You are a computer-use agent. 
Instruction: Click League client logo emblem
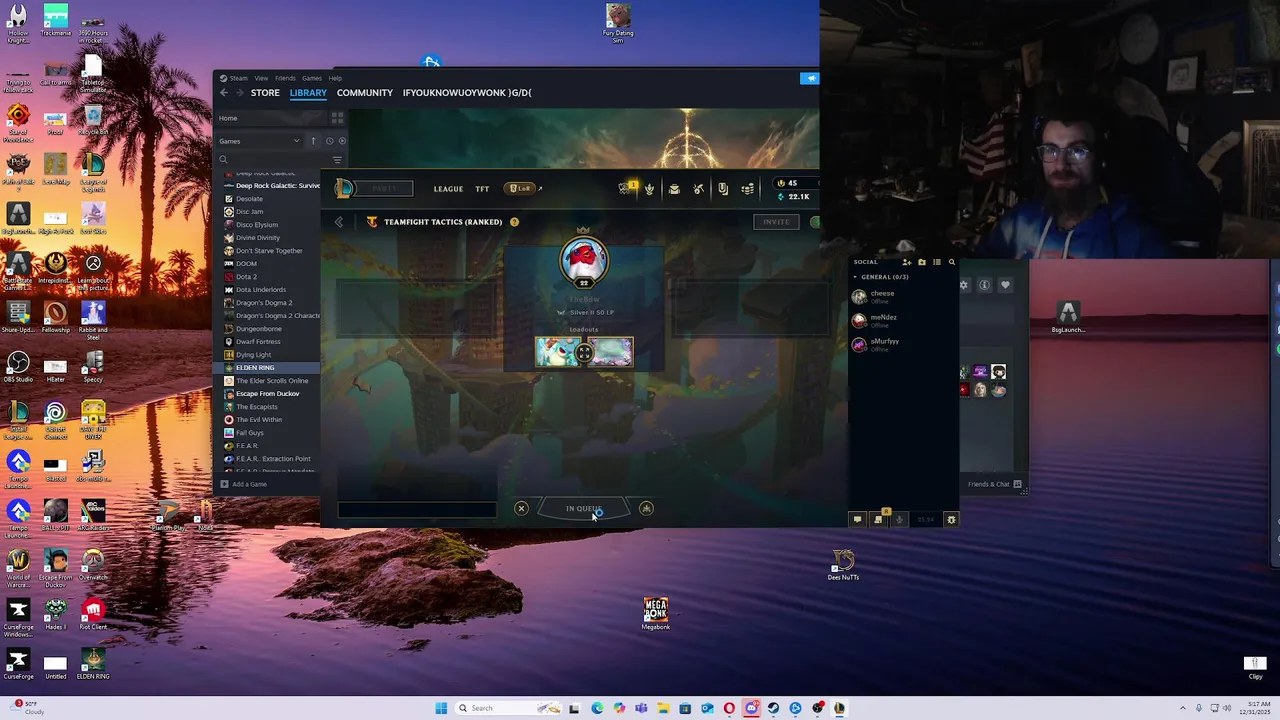(x=345, y=188)
